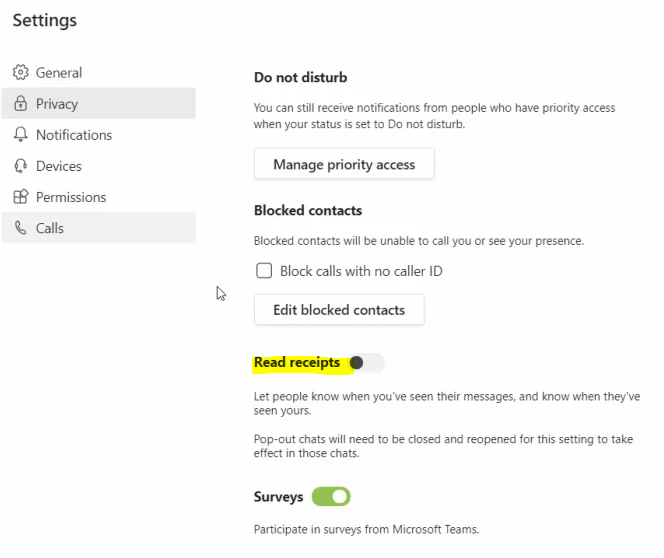Screen dimensions: 664x558
Task: Click the General gear icon
Action: 20,73
